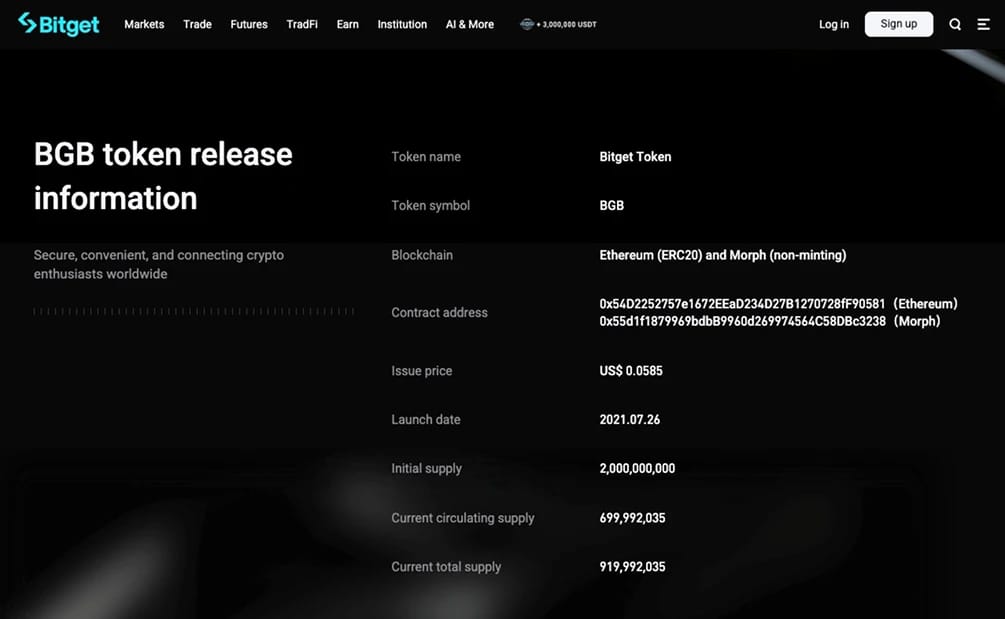Viewport: 1005px width, 619px height.
Task: Open the Bitget logo home link
Action: click(x=59, y=24)
